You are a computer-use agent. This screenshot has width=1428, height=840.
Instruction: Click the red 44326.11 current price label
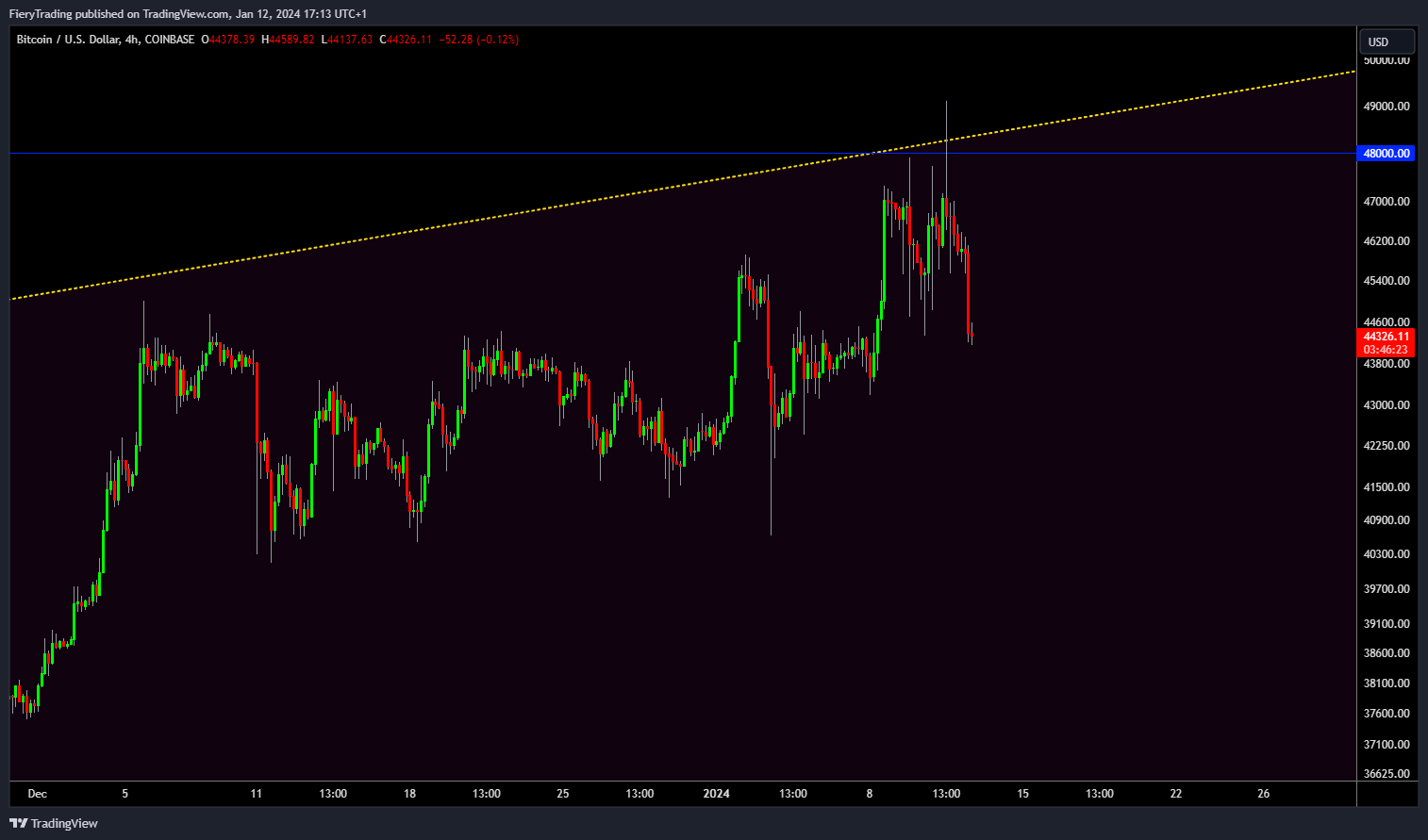pos(1386,337)
